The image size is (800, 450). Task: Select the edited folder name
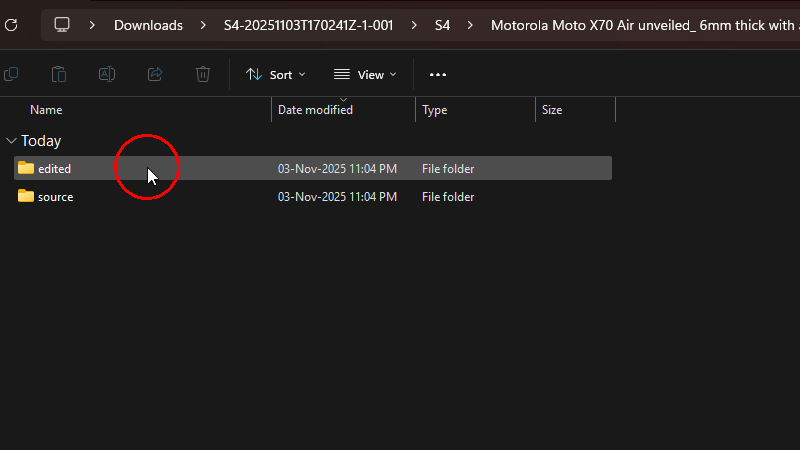(x=54, y=168)
